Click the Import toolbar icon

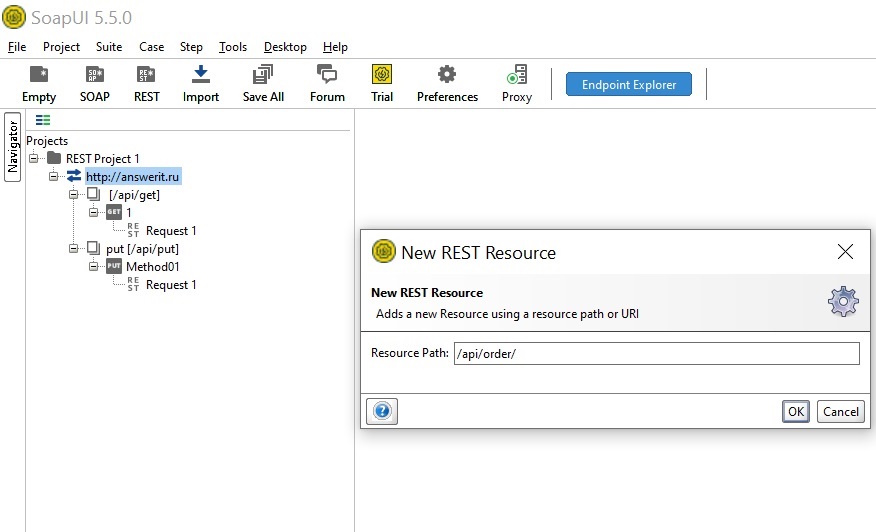pos(201,74)
